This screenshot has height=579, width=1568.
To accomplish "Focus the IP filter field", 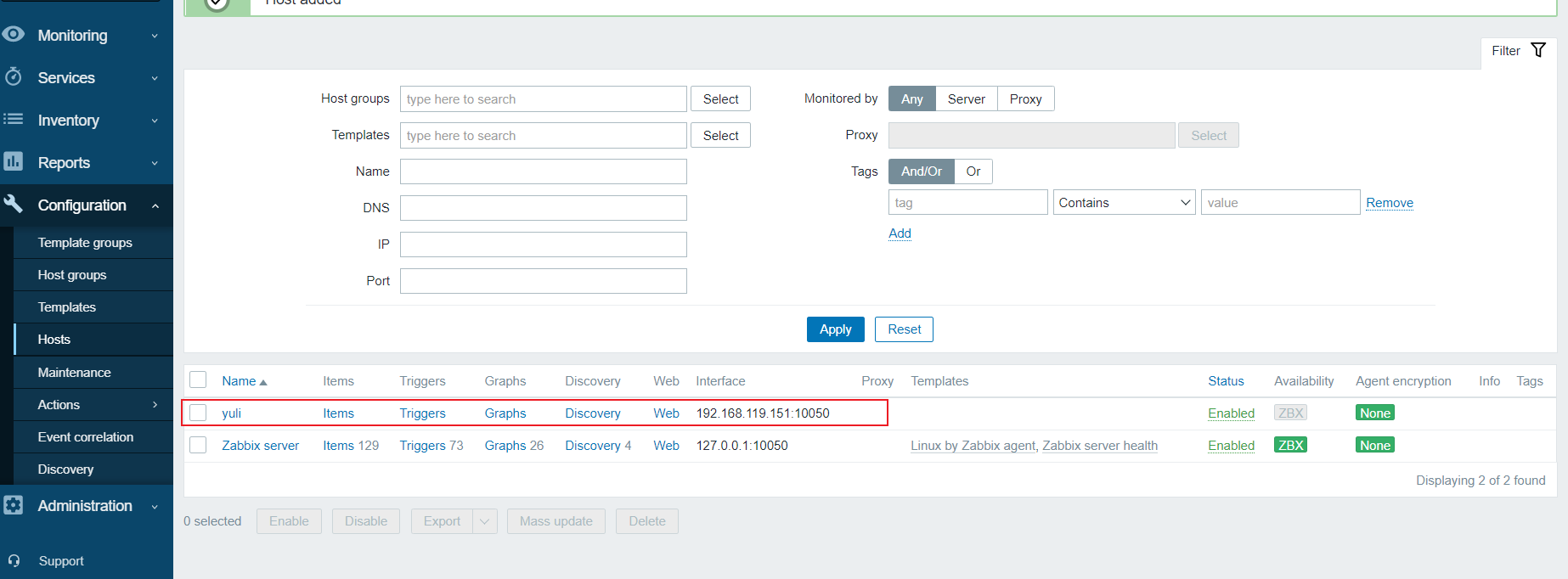I will click(544, 245).
